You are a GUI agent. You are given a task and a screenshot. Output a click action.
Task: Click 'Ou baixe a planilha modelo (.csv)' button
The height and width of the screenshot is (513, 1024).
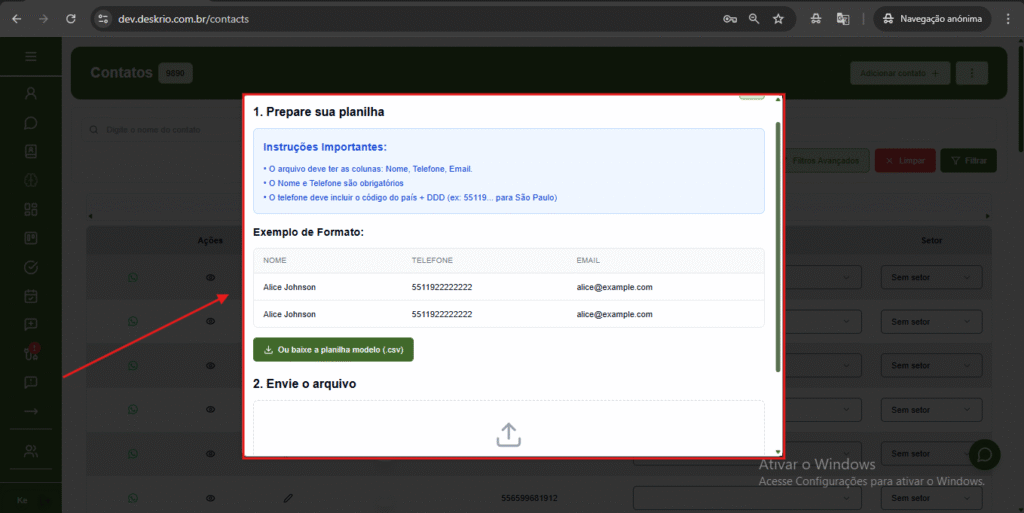(x=333, y=350)
